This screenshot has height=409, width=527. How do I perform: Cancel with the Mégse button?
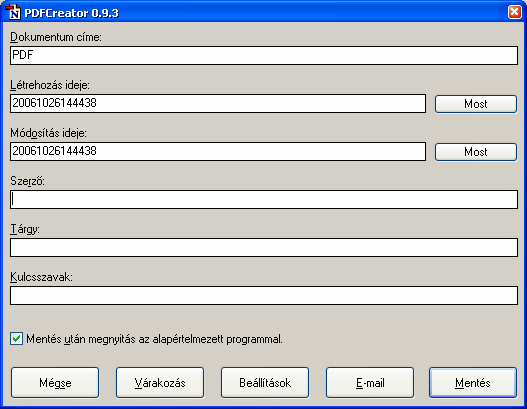[x=55, y=383]
